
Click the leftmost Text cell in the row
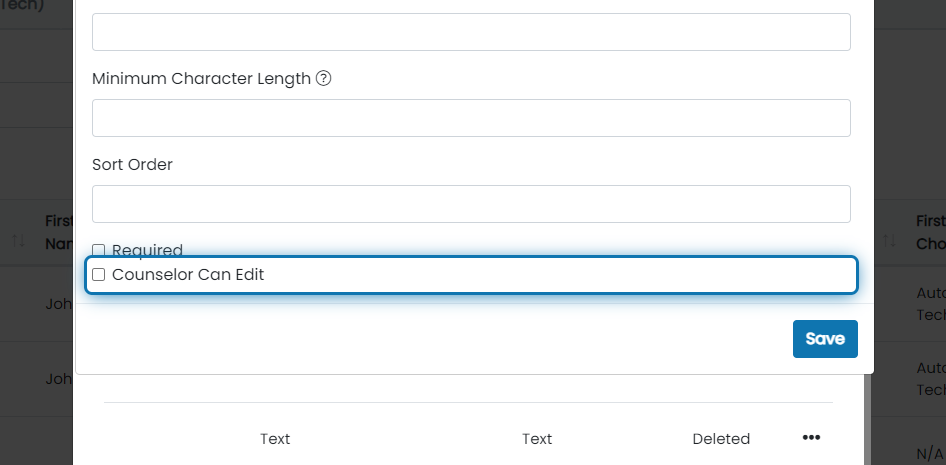pyautogui.click(x=275, y=439)
